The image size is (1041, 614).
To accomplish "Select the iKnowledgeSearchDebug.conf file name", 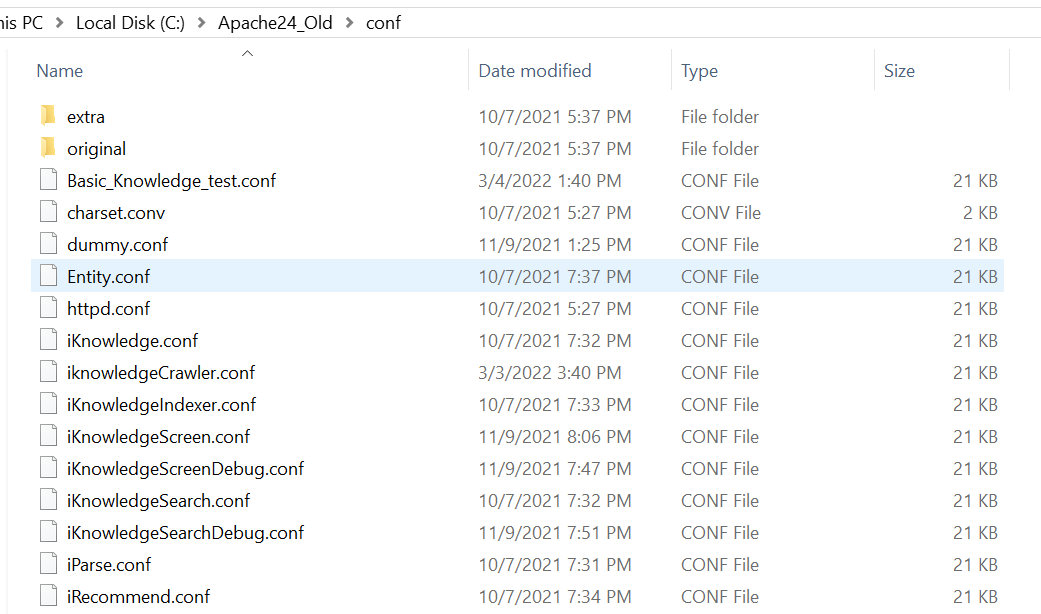I will coord(185,532).
